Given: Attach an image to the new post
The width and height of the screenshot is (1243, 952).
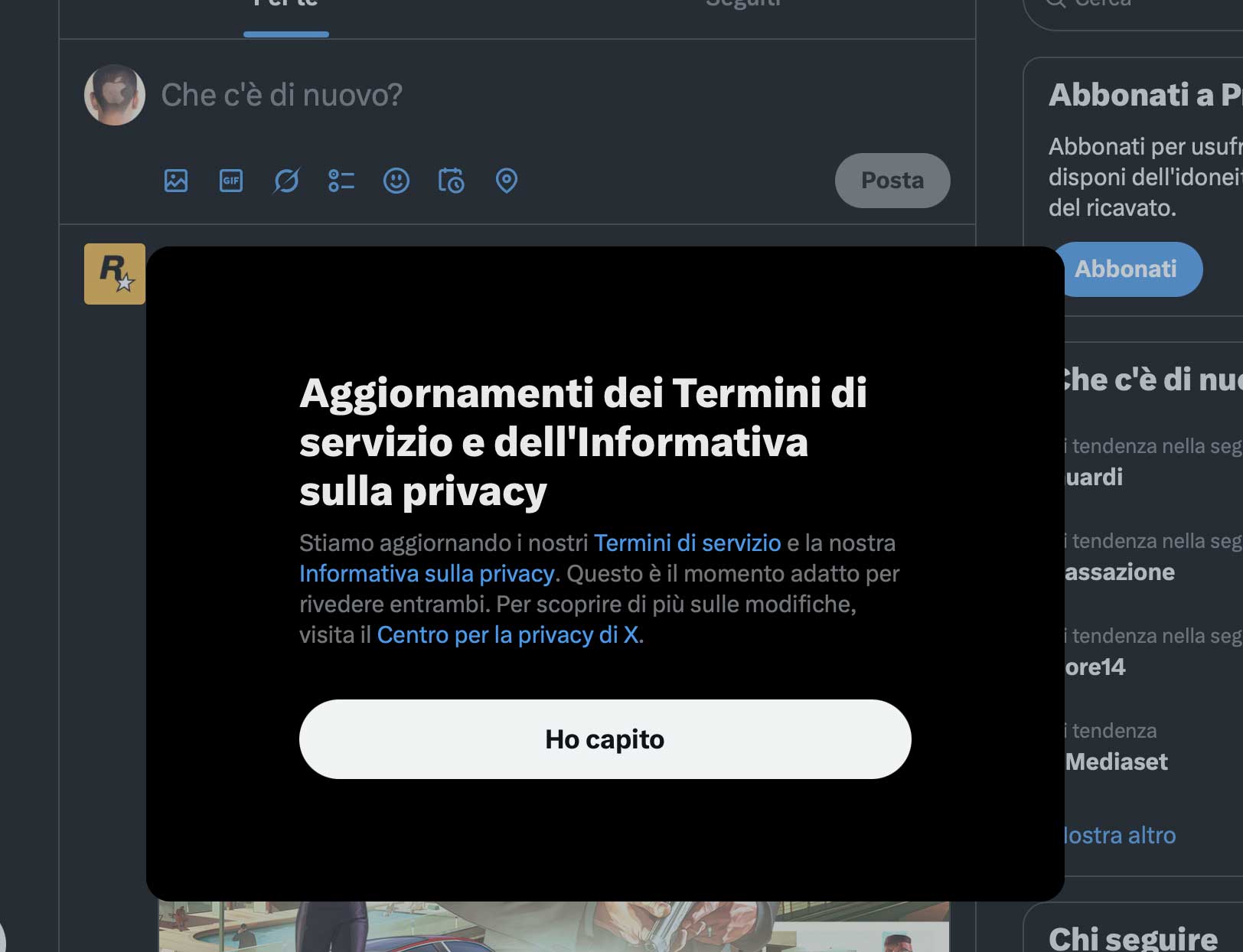Looking at the screenshot, I should tap(175, 181).
